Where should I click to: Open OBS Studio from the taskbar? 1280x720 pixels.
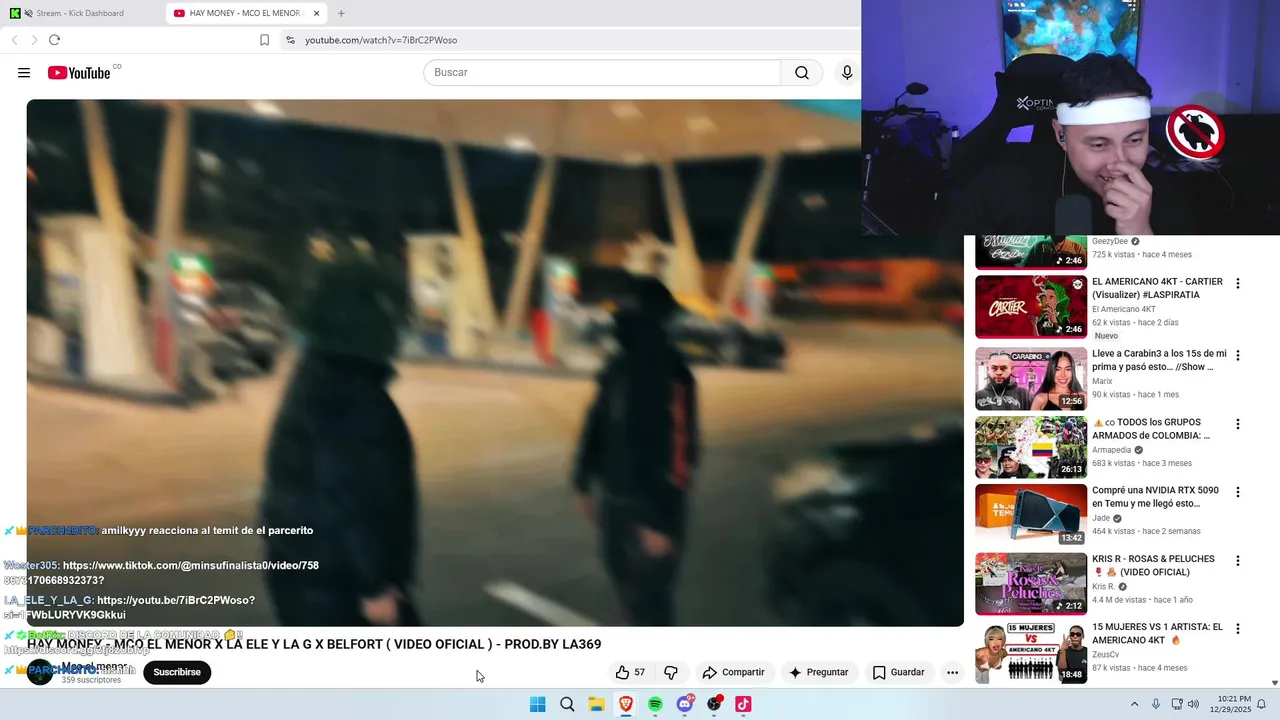tap(714, 704)
